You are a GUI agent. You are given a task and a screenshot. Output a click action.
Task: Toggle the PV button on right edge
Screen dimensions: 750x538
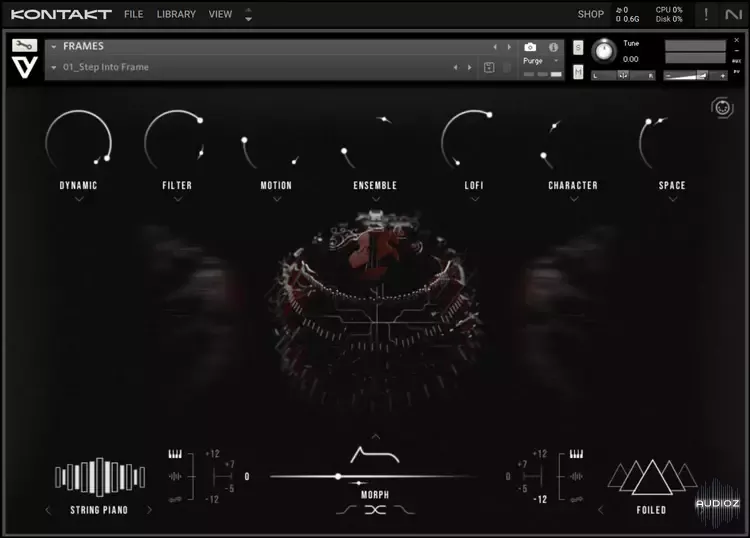coord(737,71)
